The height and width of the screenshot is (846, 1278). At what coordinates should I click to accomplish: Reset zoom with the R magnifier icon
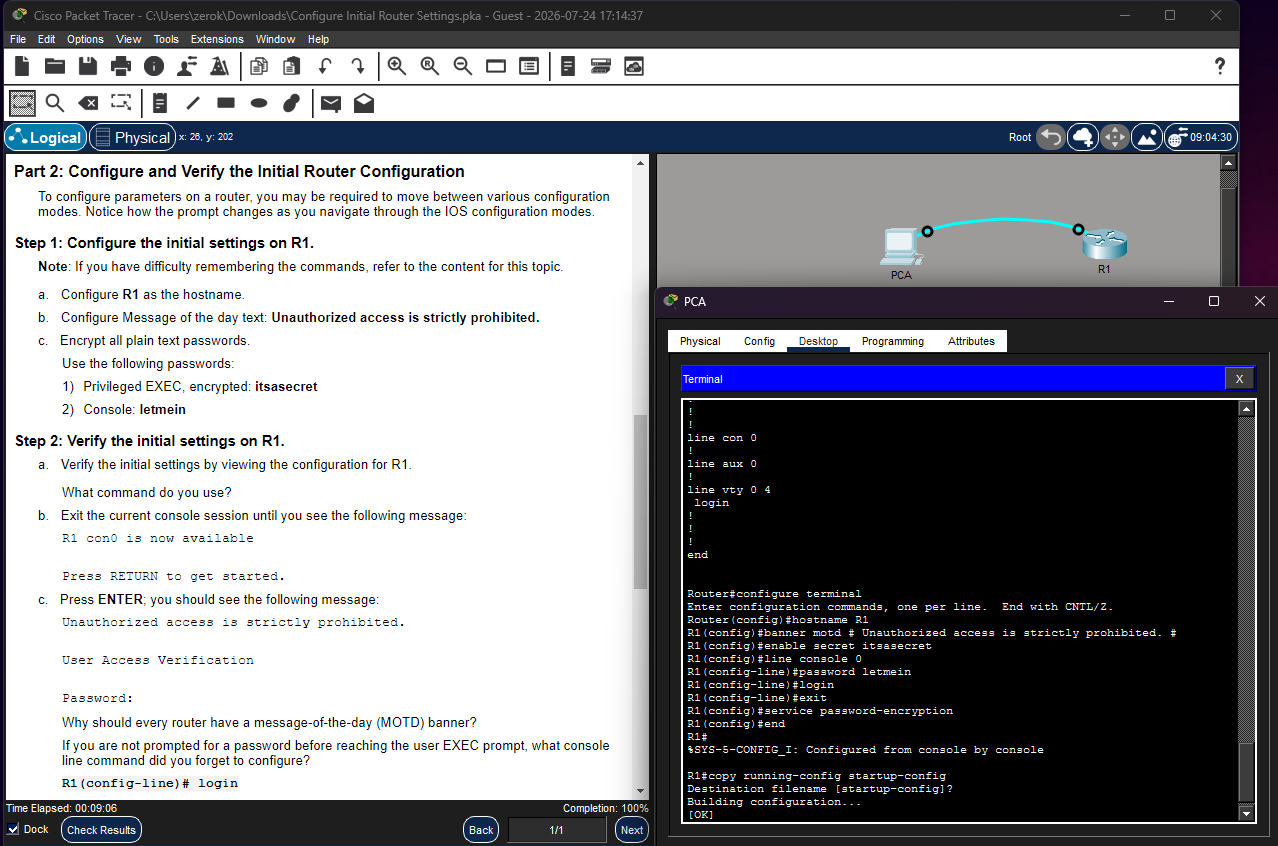tap(430, 66)
